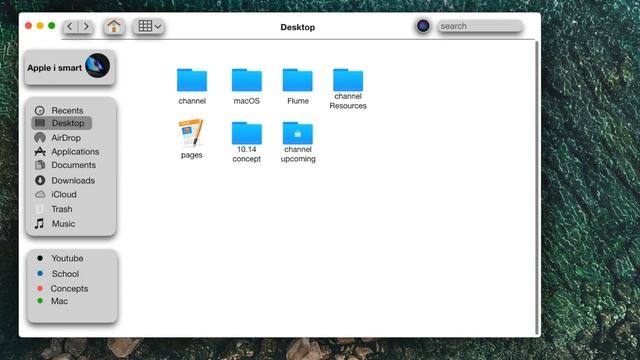Screen dimensions: 640x360
Task: Click the profile avatar picture
Action: click(98, 65)
